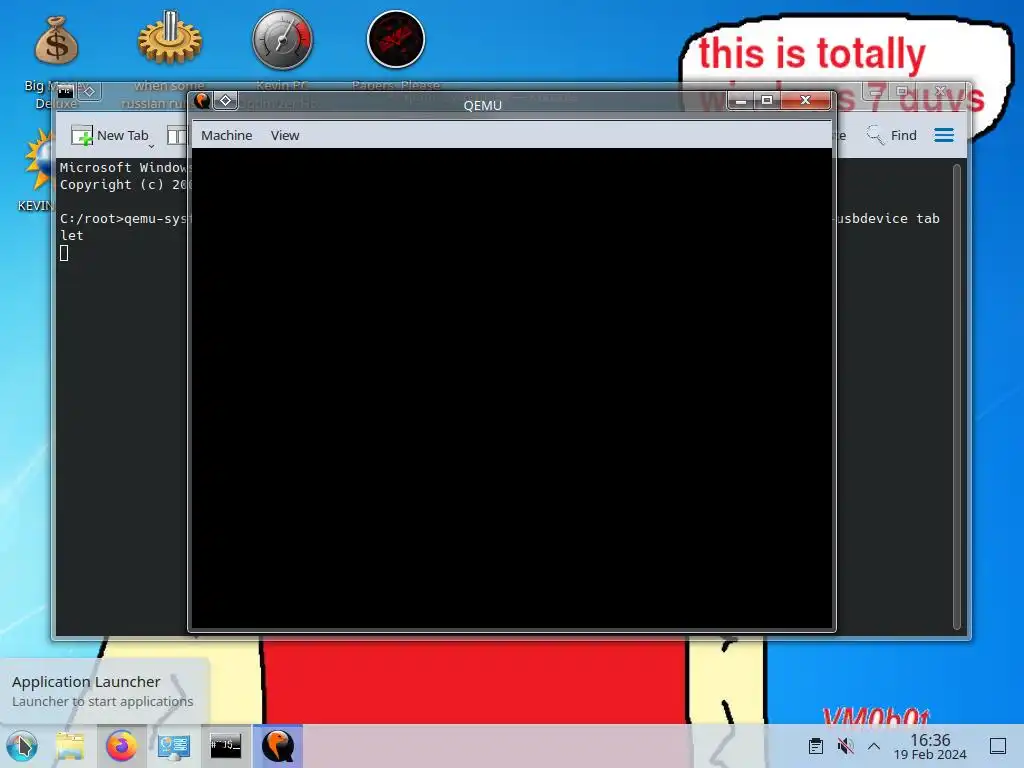Open the Machine menu in QEMU
Image resolution: width=1024 pixels, height=768 pixels.
point(227,135)
